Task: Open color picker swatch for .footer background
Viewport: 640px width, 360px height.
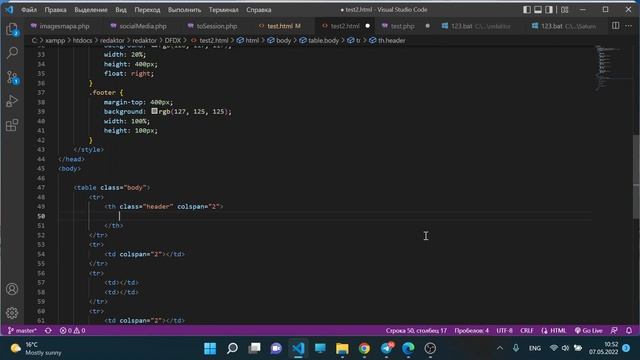Action: click(154, 111)
